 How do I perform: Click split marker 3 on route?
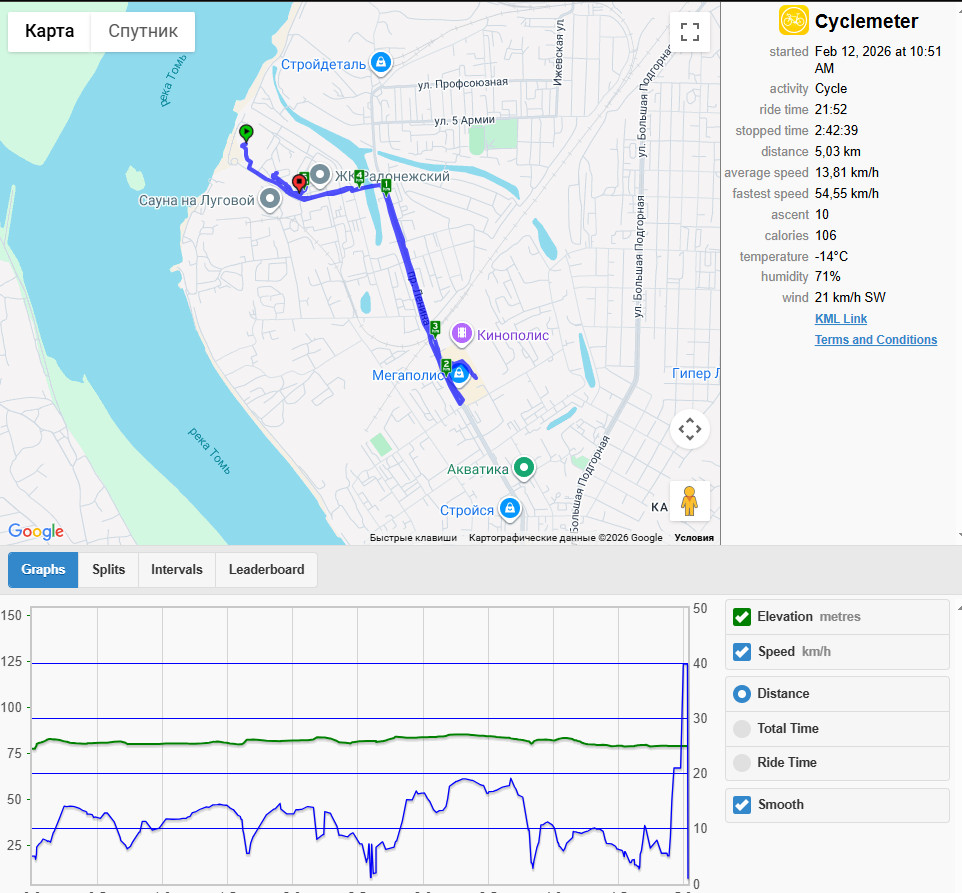[x=435, y=328]
